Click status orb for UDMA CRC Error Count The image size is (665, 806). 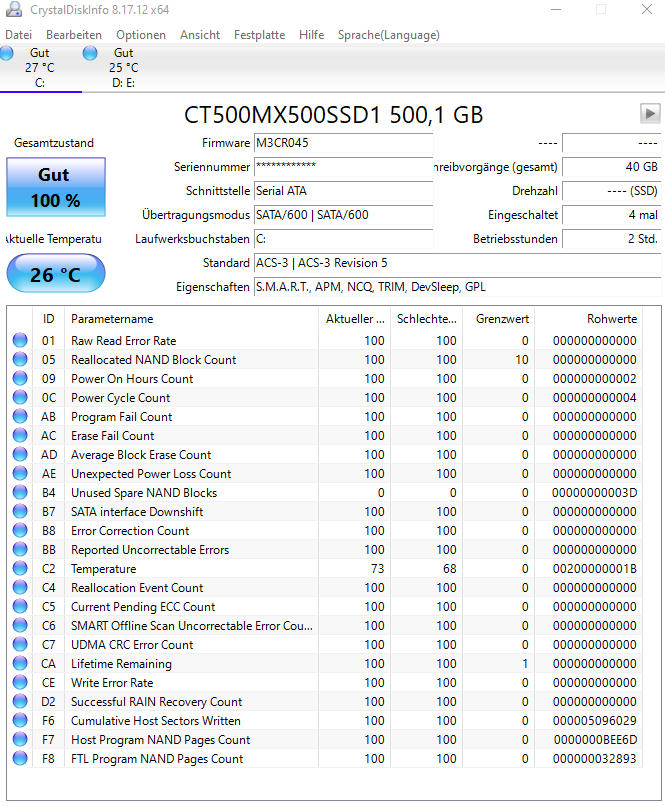20,645
